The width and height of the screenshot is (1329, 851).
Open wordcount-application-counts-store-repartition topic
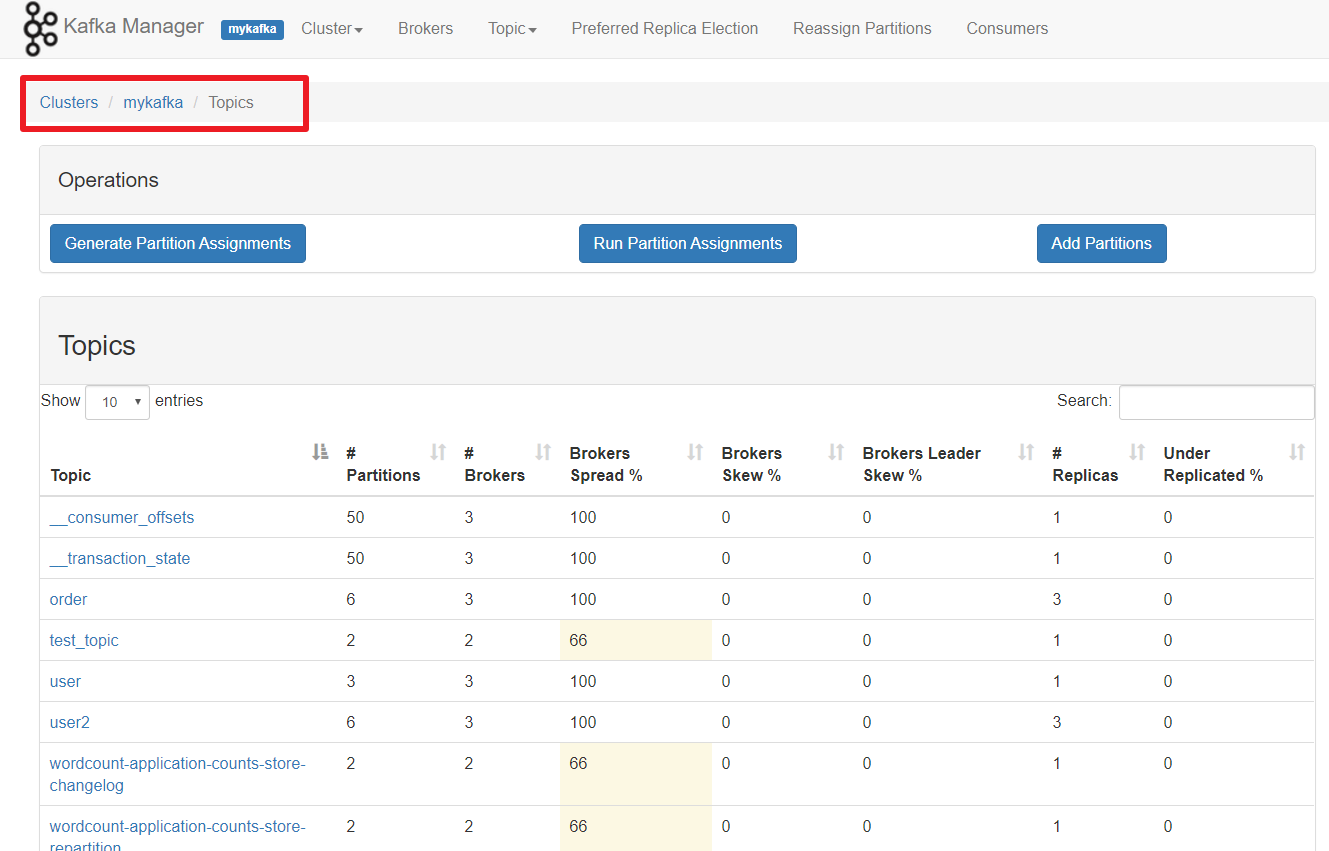pyautogui.click(x=178, y=835)
